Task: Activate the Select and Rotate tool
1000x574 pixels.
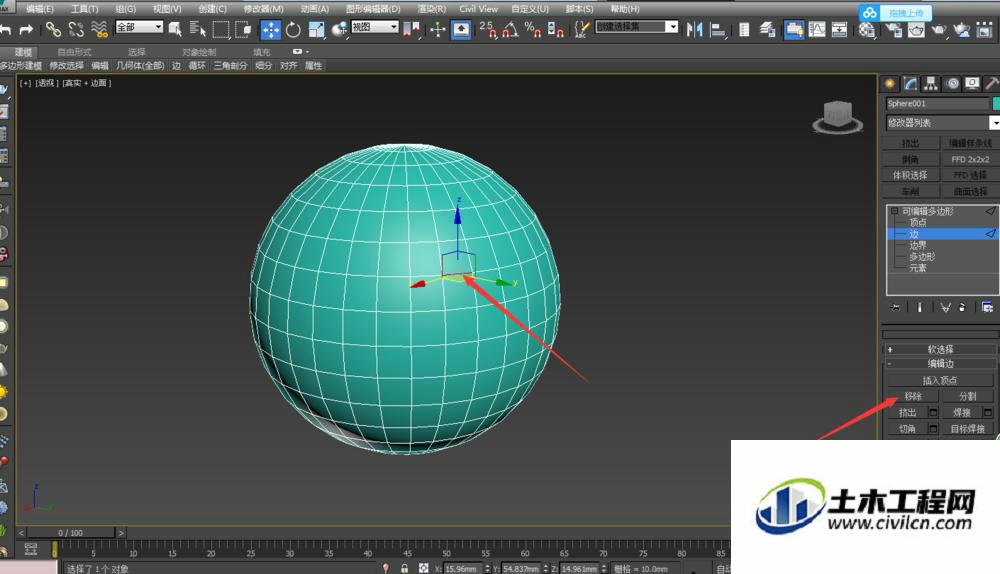Action: point(293,29)
